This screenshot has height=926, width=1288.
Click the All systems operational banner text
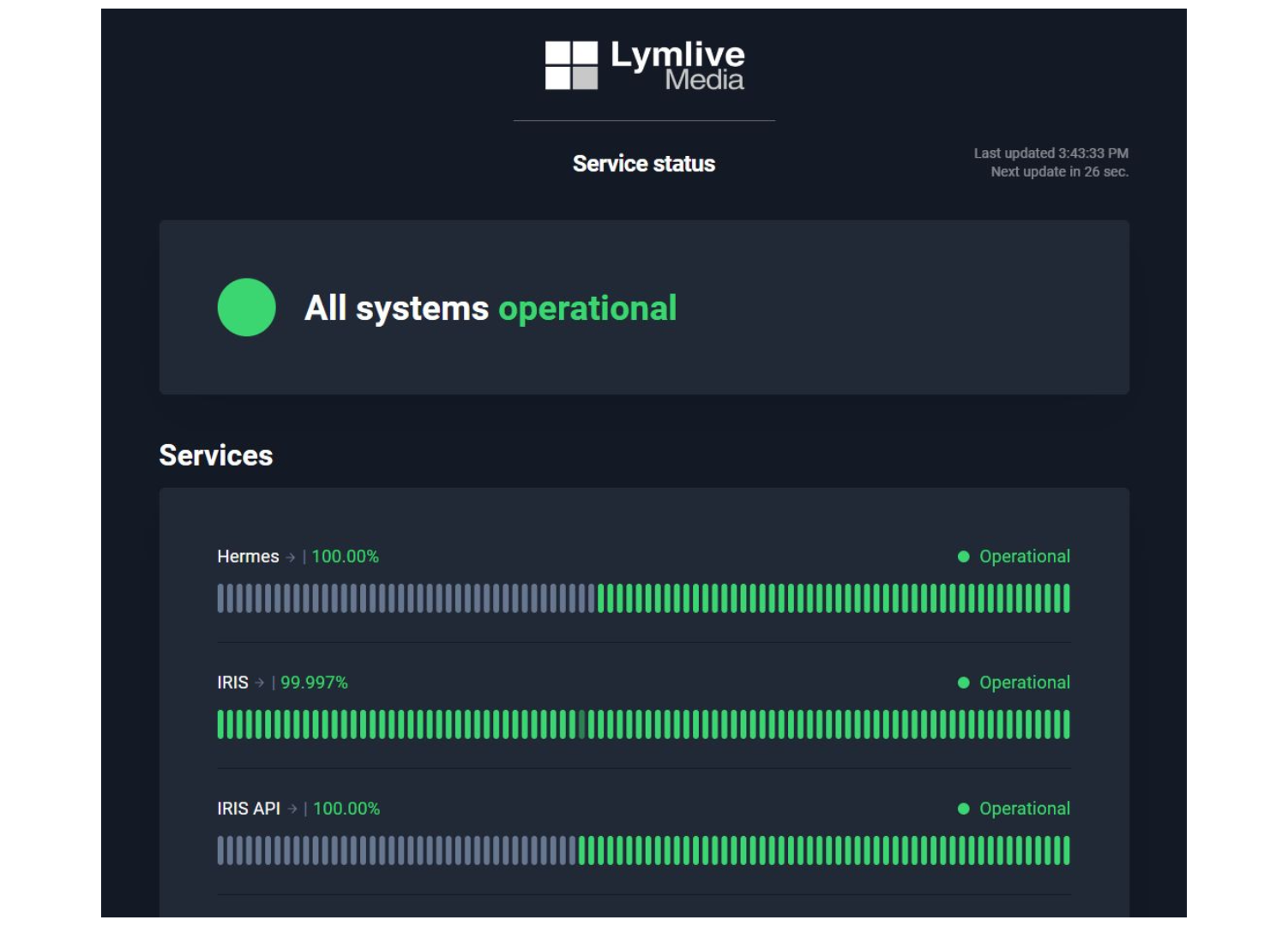[x=490, y=309]
